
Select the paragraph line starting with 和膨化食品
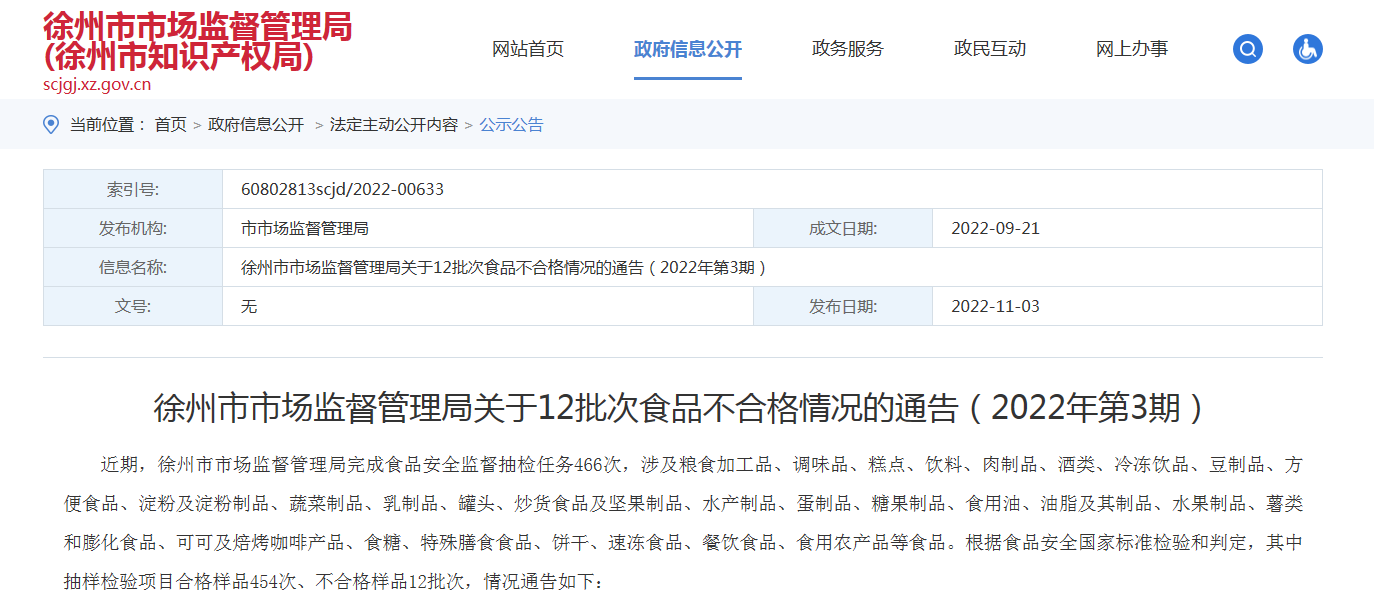[683, 542]
